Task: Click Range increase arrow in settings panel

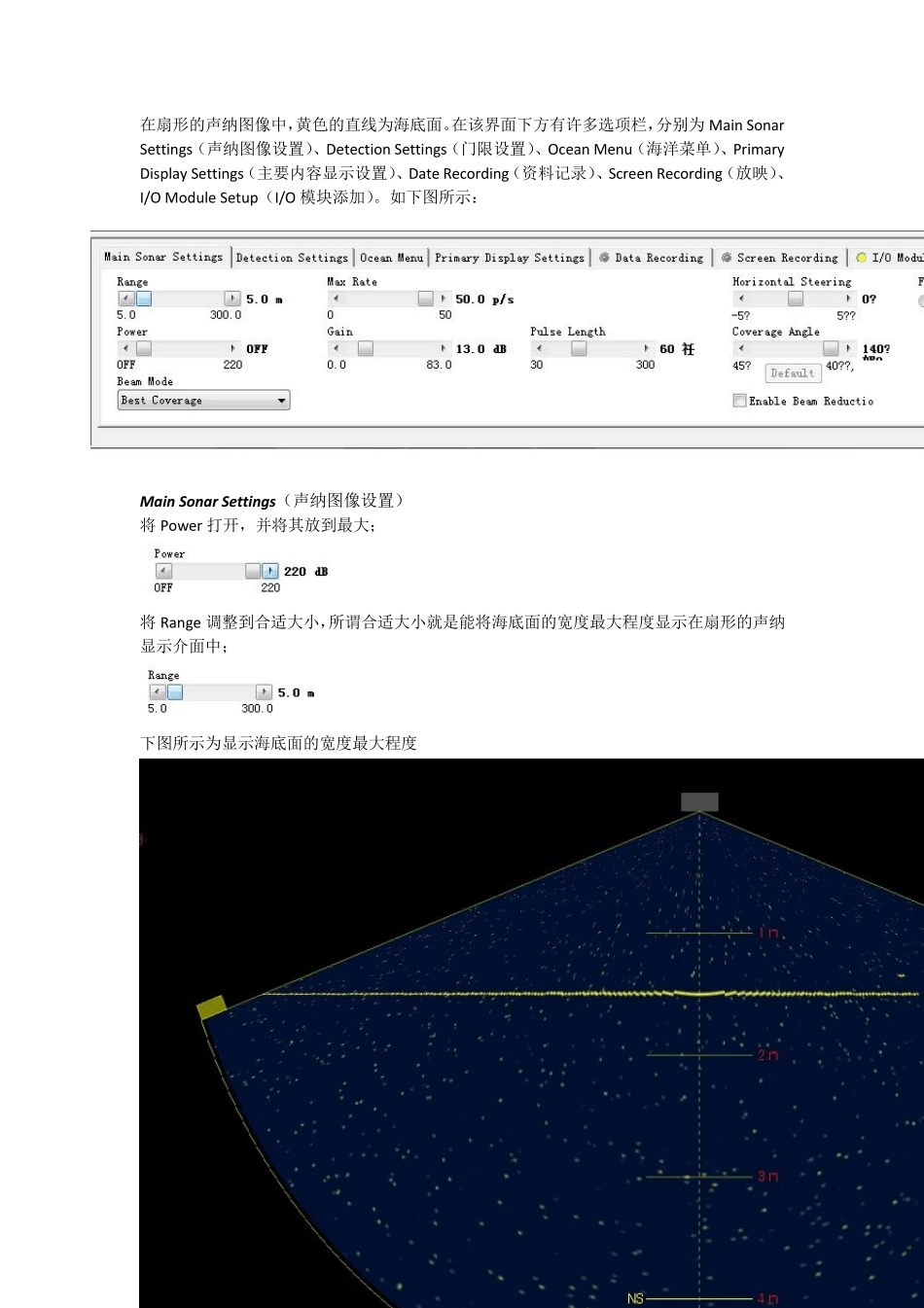Action: click(x=232, y=299)
